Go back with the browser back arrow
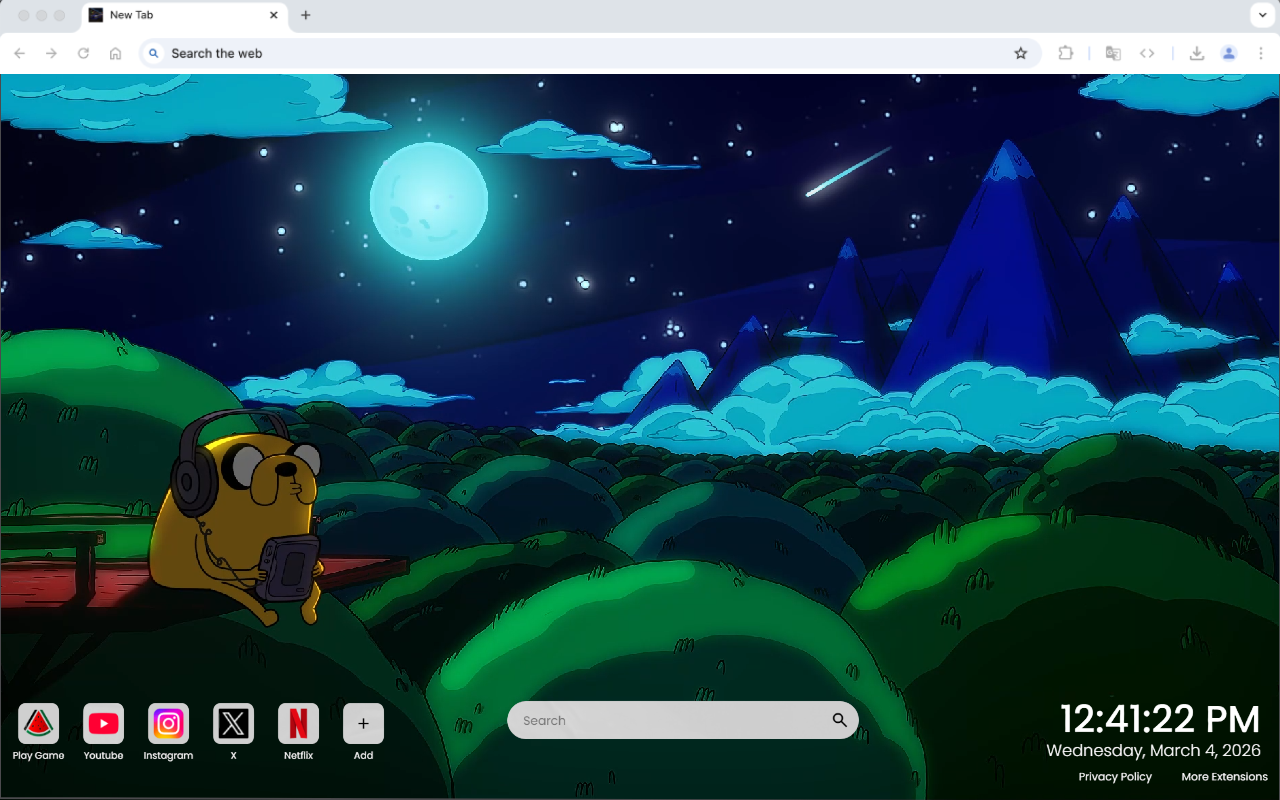The image size is (1280, 800). point(20,53)
